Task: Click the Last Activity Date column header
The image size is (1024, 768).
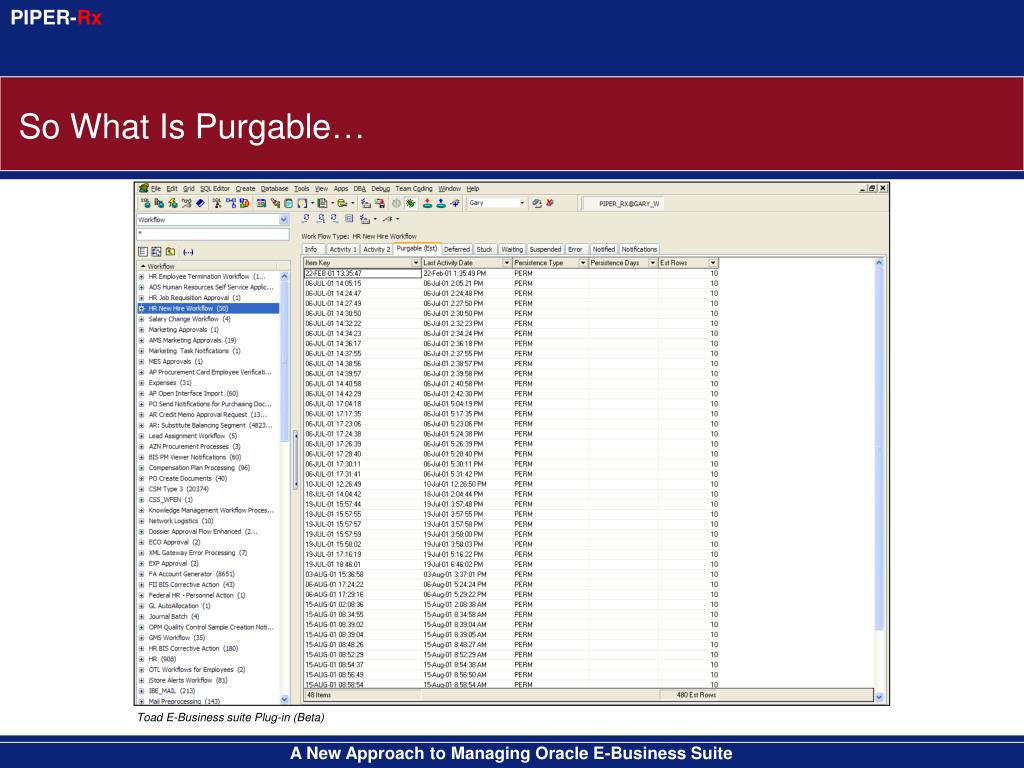Action: [466, 263]
